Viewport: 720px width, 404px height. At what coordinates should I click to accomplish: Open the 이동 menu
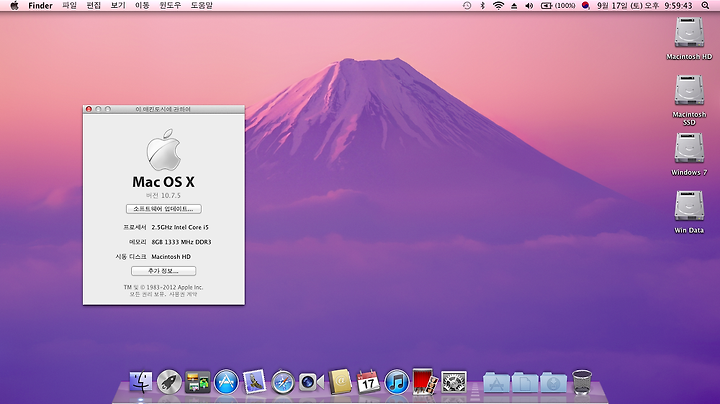(x=142, y=6)
